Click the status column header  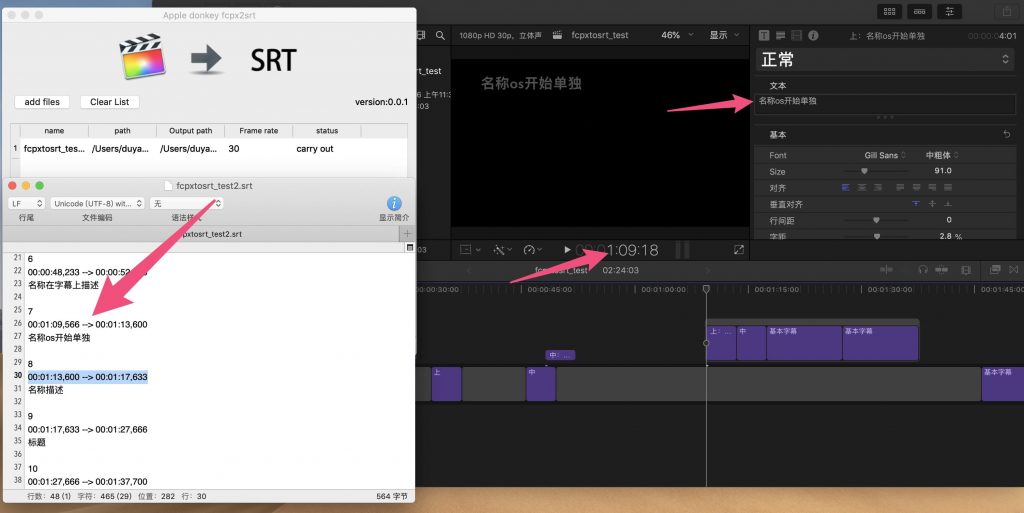(327, 131)
